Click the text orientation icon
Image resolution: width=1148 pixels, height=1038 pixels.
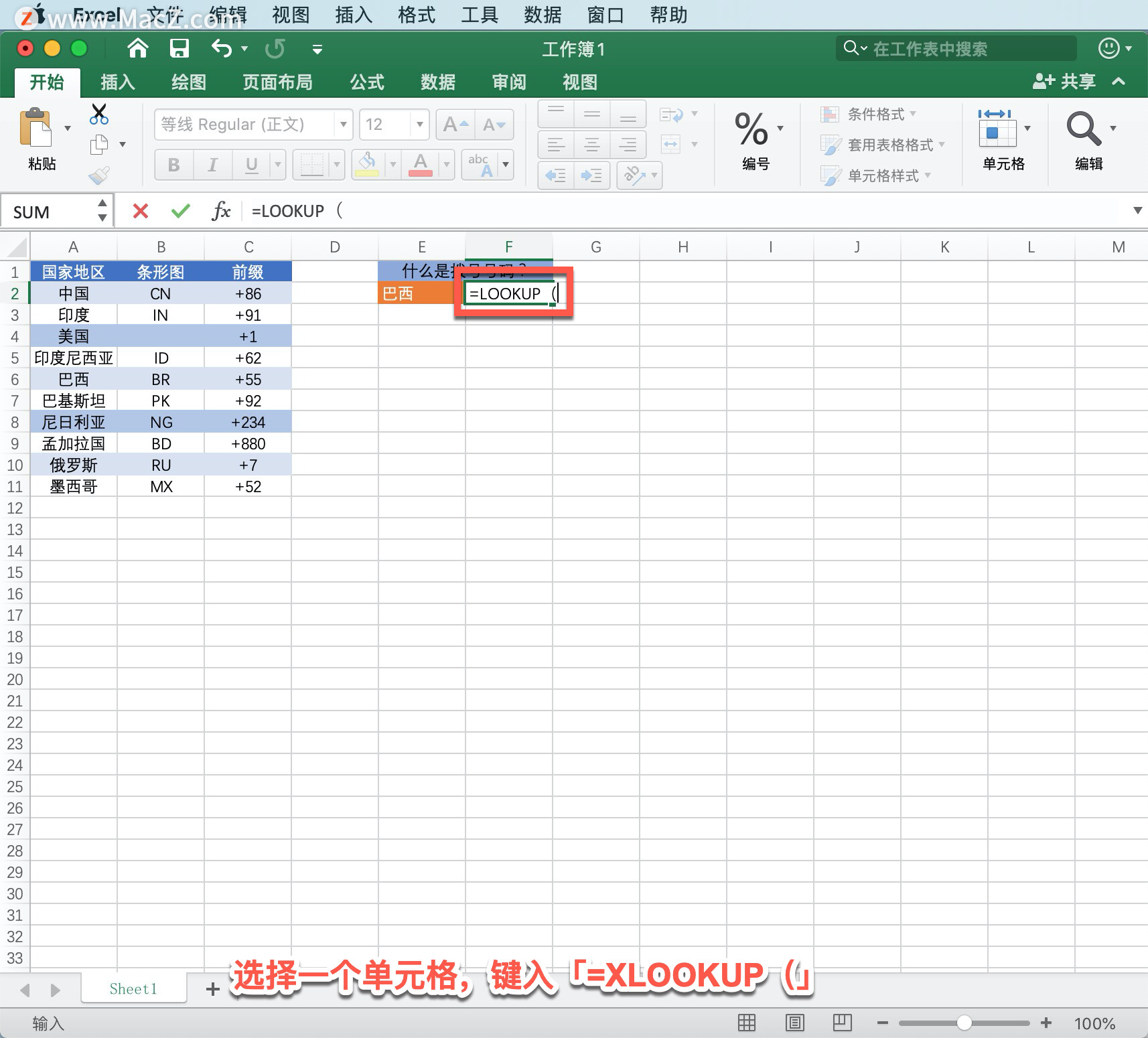click(x=634, y=175)
